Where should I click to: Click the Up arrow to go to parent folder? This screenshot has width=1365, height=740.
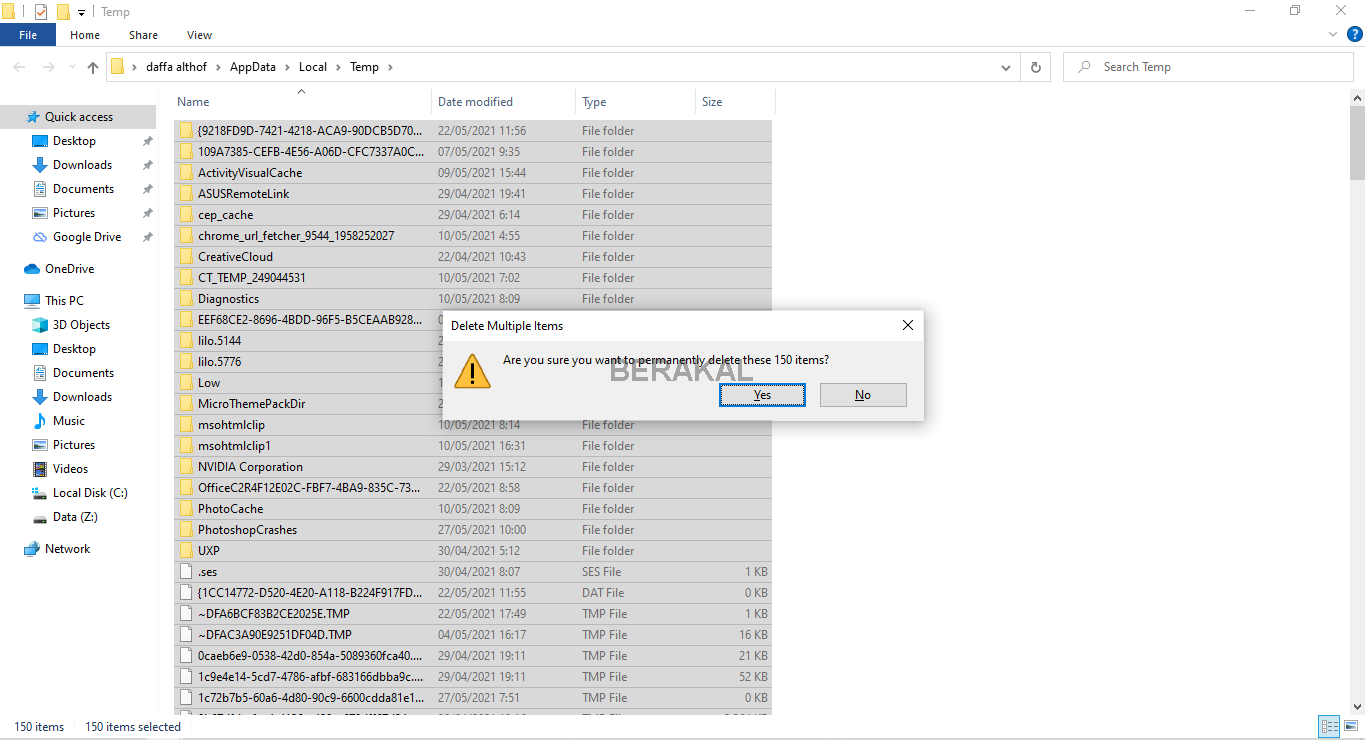(92, 67)
